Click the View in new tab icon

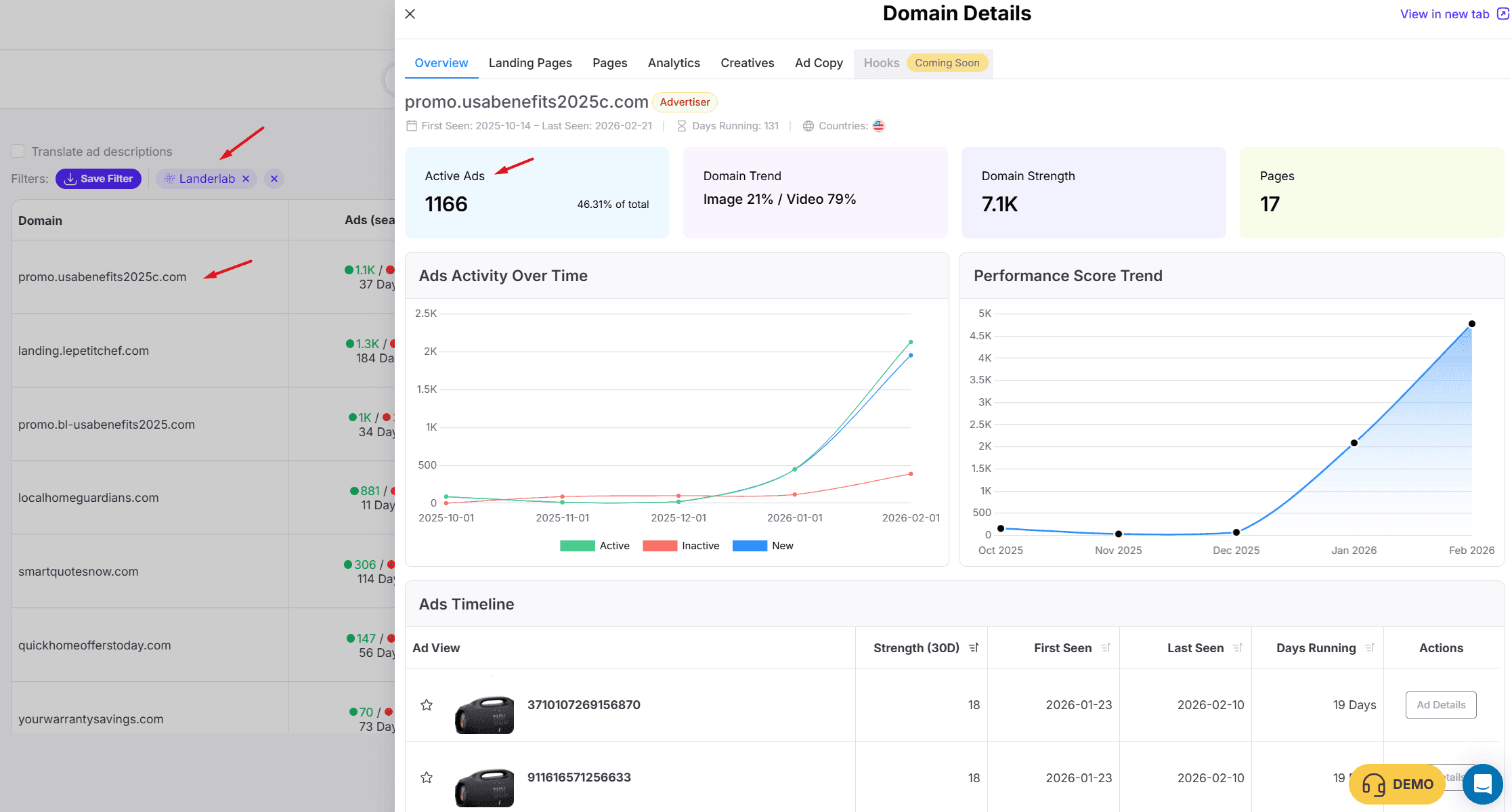point(1503,14)
